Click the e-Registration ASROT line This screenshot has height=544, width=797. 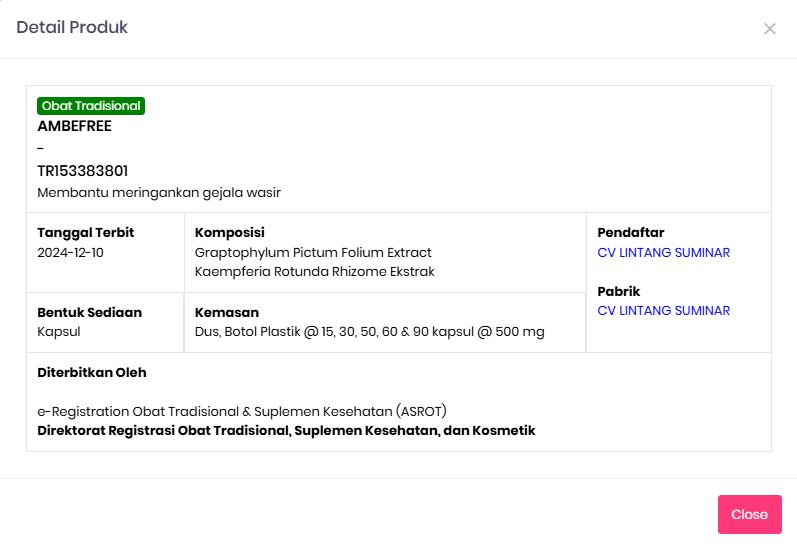point(241,411)
